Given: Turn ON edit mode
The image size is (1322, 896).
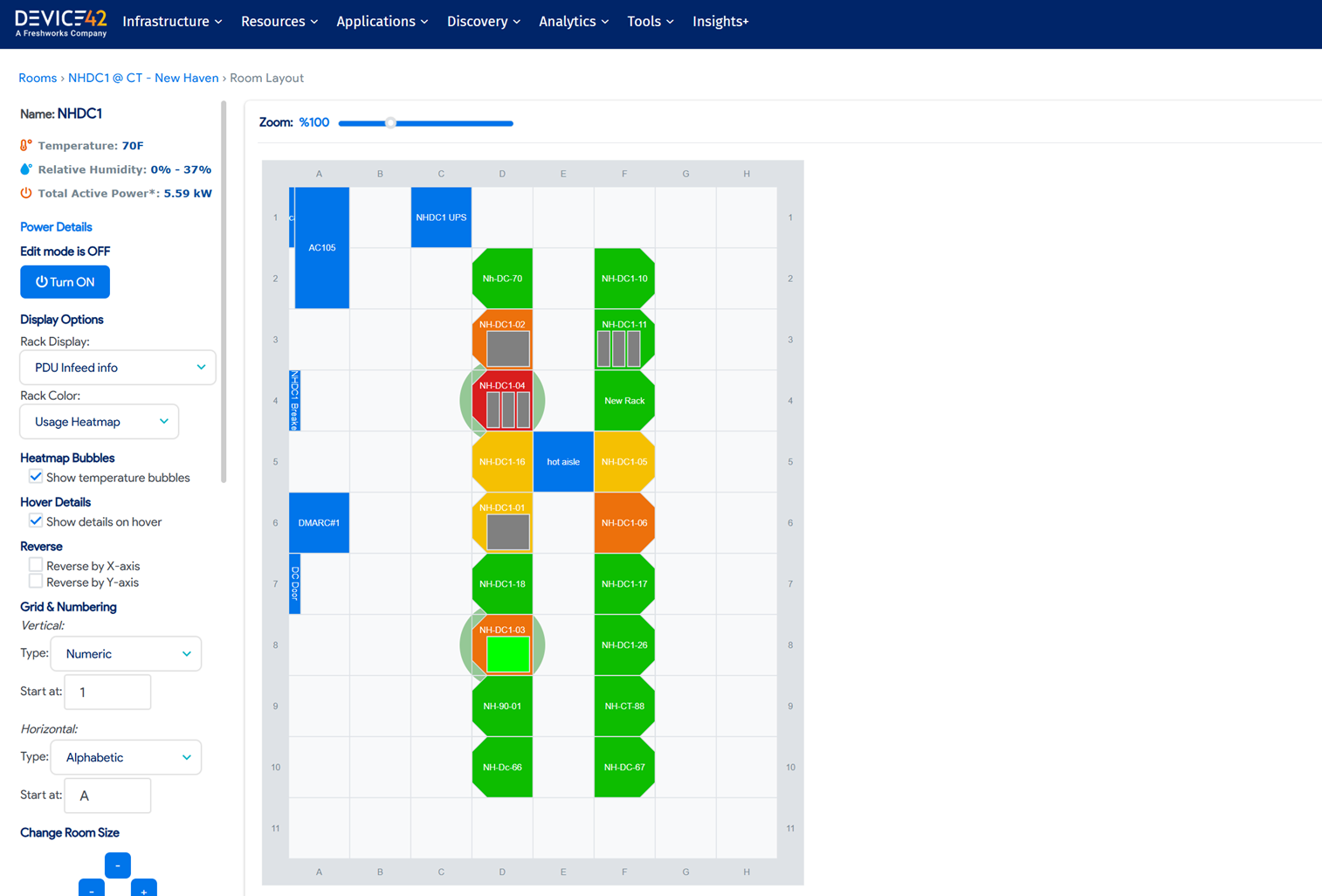Looking at the screenshot, I should tap(65, 282).
